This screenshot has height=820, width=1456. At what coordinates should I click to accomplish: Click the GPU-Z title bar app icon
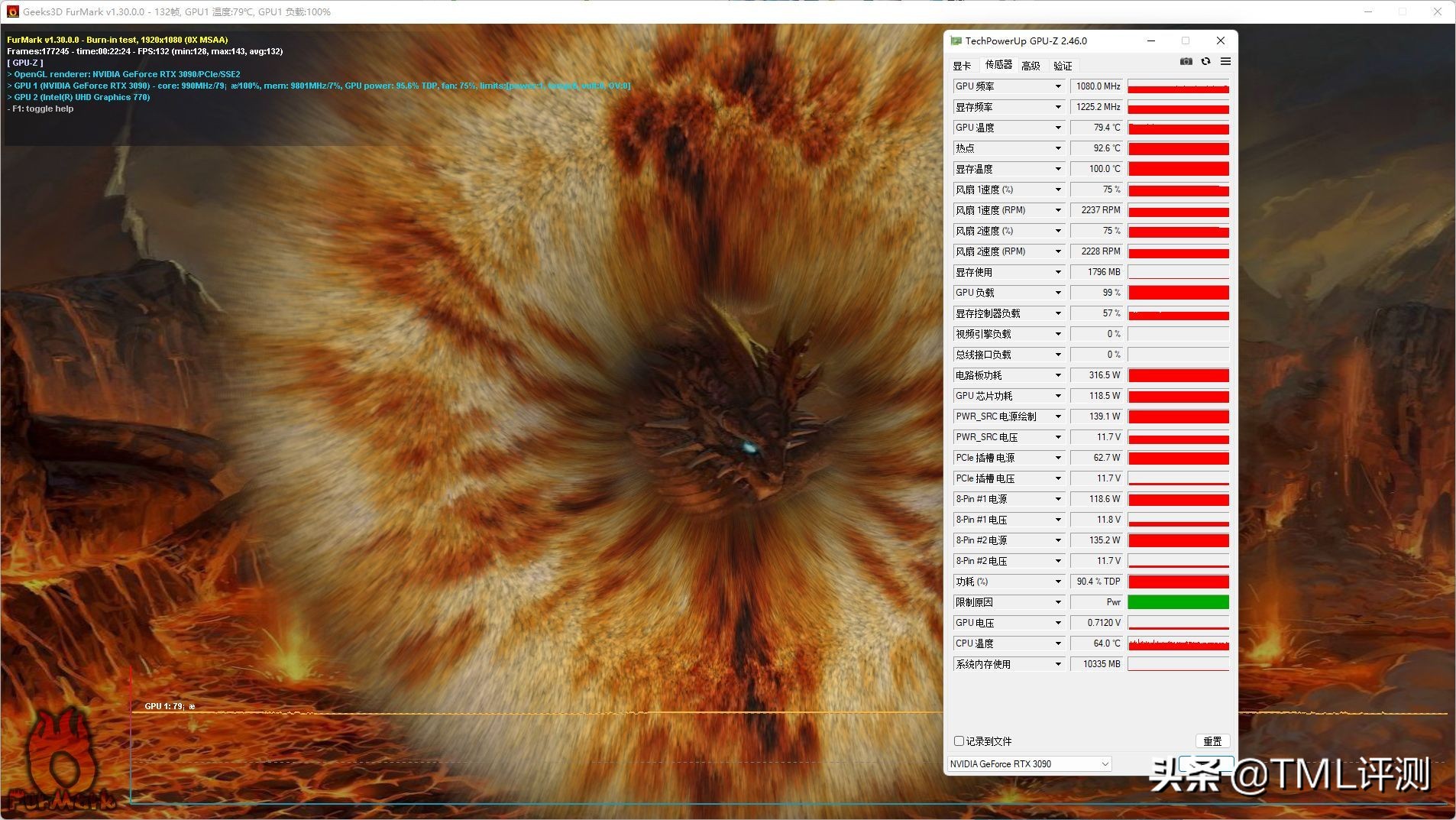coord(956,41)
